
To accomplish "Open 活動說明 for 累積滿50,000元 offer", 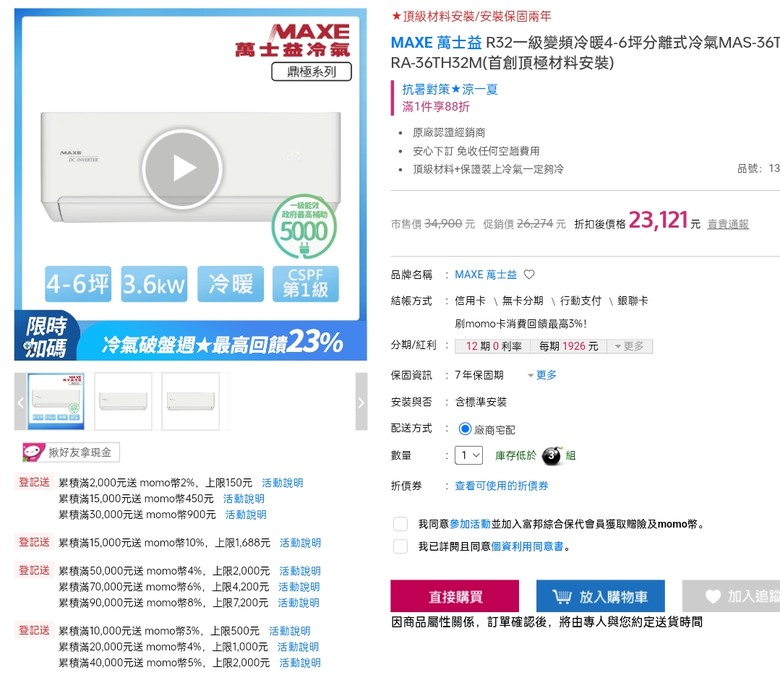I will [x=299, y=571].
